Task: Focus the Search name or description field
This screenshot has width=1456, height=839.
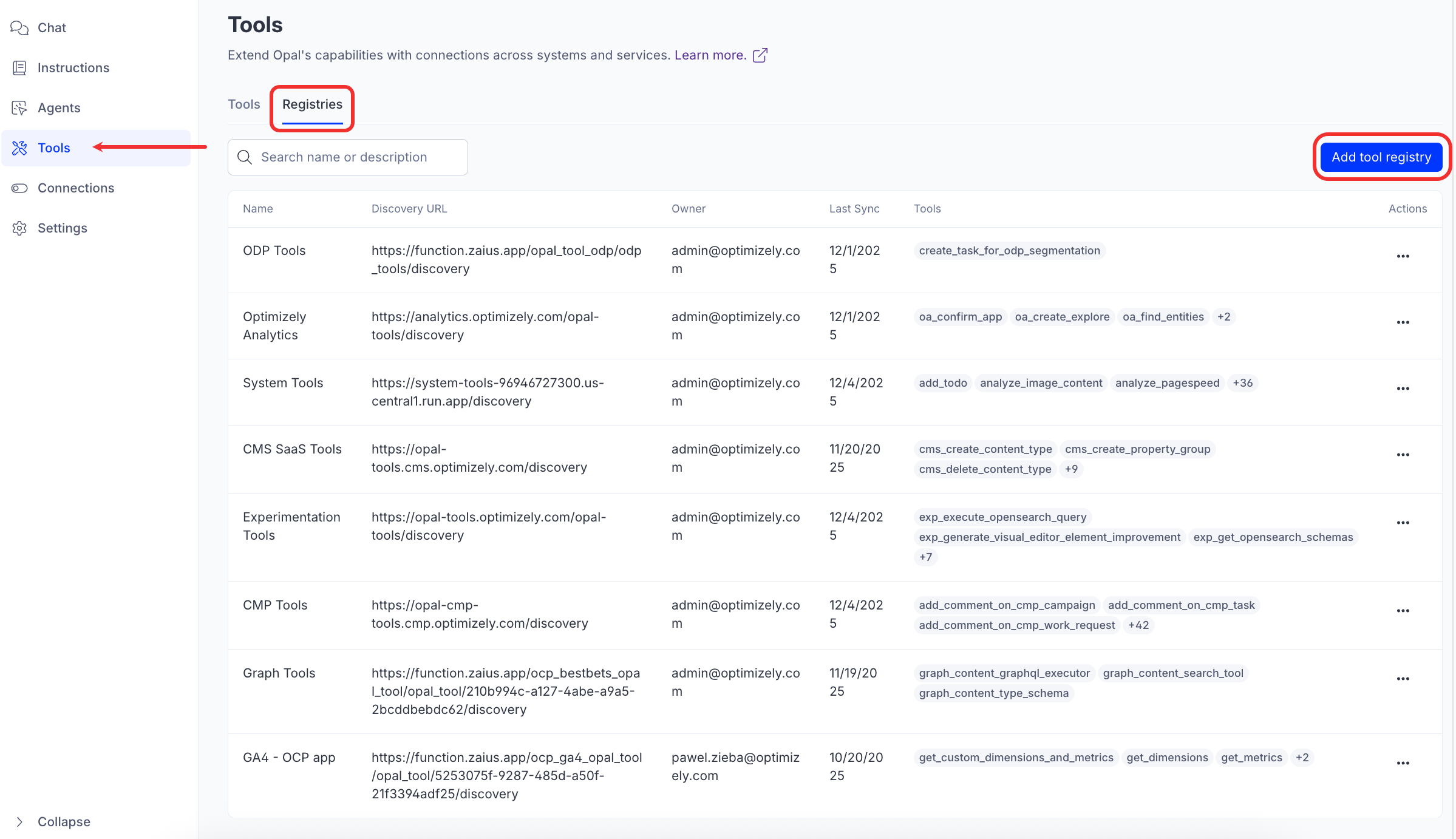Action: tap(358, 157)
